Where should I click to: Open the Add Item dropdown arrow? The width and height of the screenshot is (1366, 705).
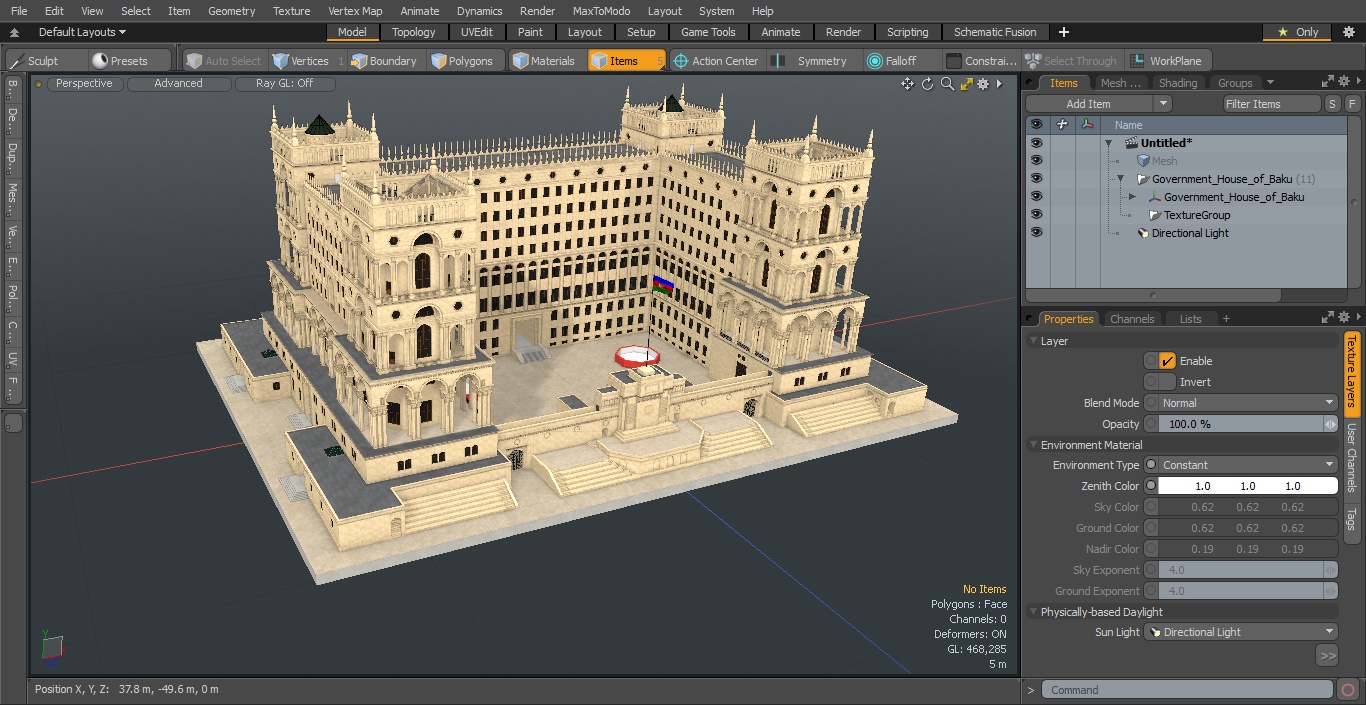(1162, 104)
